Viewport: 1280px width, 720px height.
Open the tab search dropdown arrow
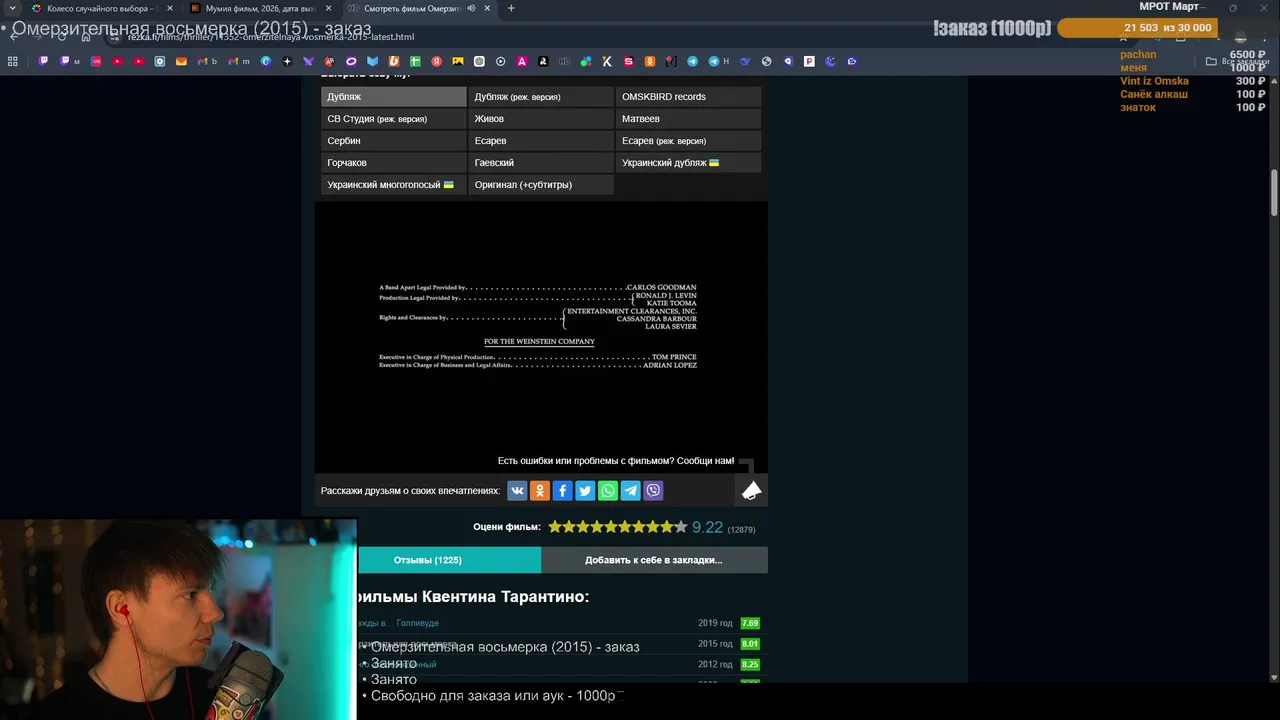pos(12,8)
